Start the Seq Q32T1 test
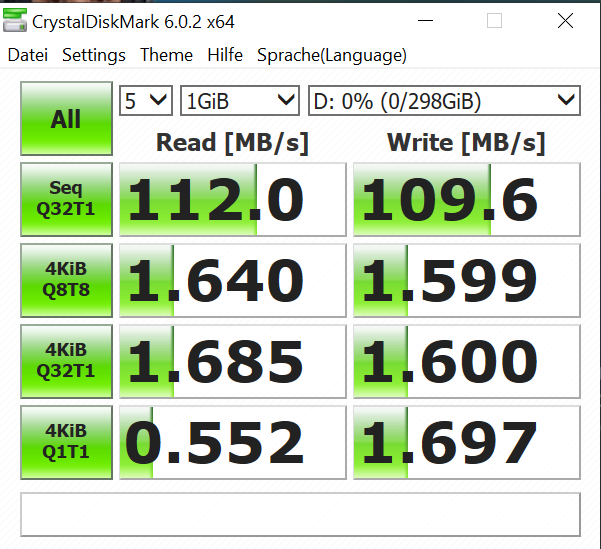The image size is (601, 549). tap(66, 199)
